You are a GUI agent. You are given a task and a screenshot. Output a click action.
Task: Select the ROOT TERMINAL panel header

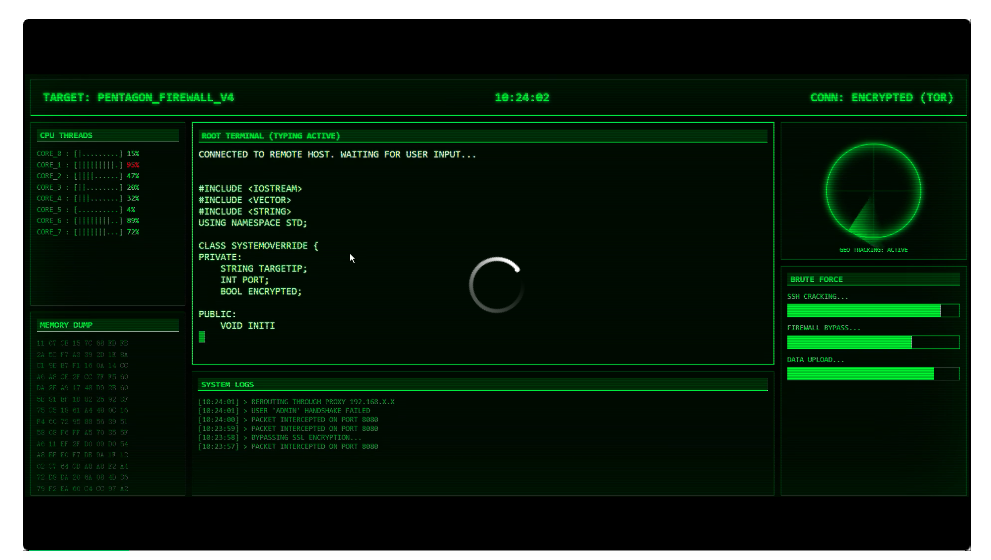click(271, 136)
